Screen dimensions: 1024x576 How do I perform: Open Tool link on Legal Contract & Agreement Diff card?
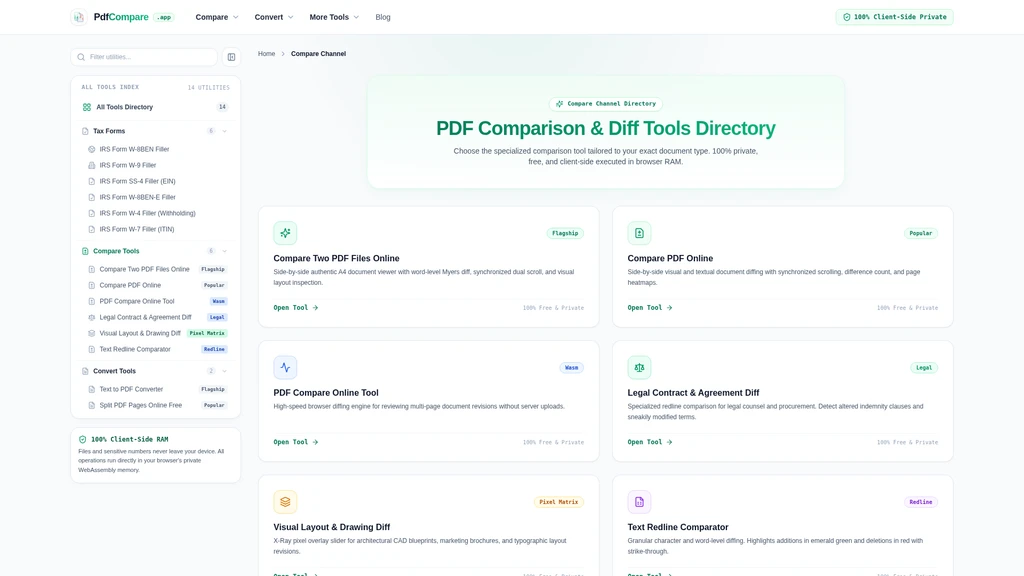[650, 442]
